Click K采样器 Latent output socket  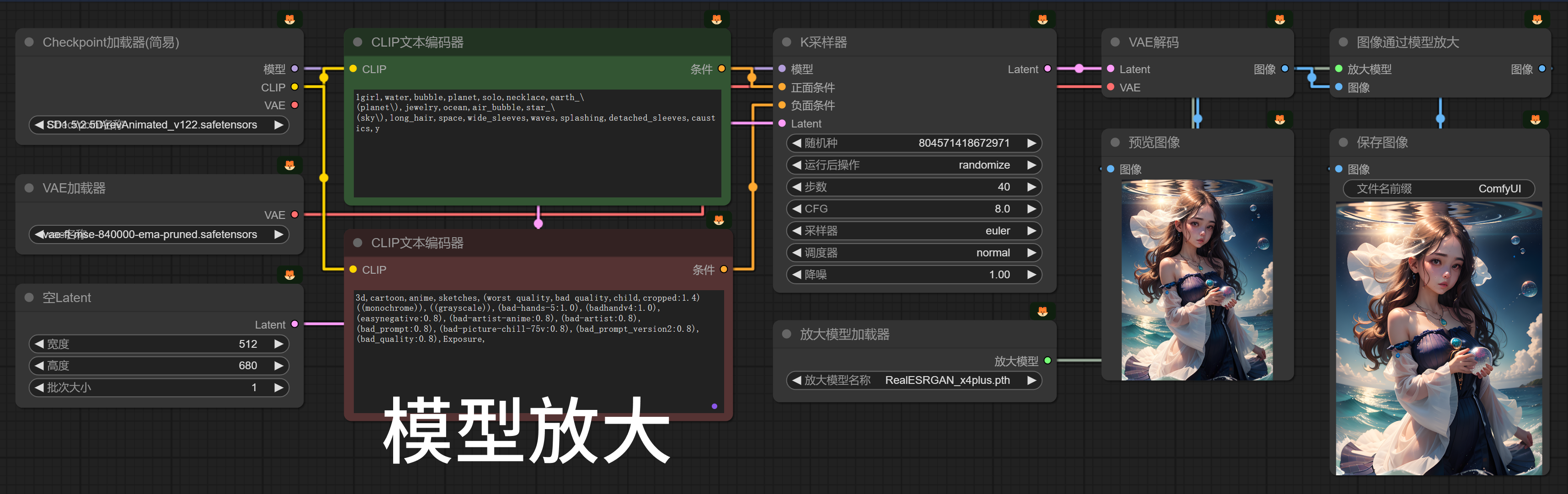[1047, 69]
